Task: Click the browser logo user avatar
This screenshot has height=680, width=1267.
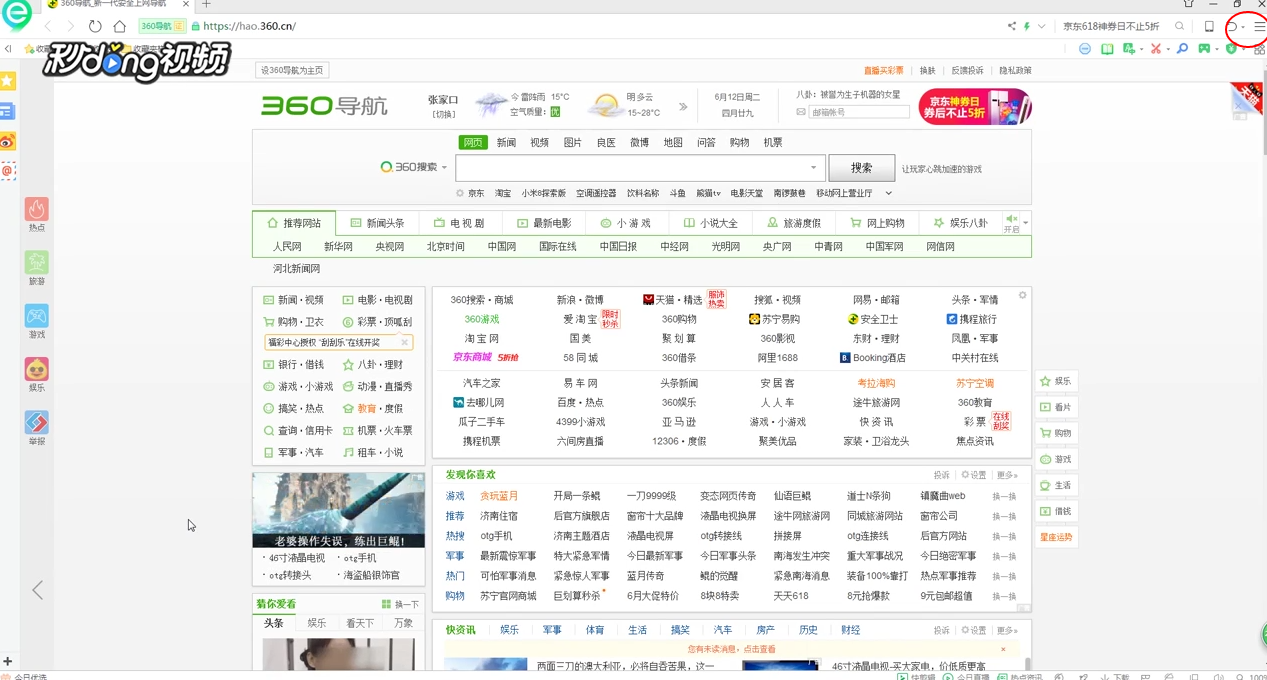Action: coord(17,16)
